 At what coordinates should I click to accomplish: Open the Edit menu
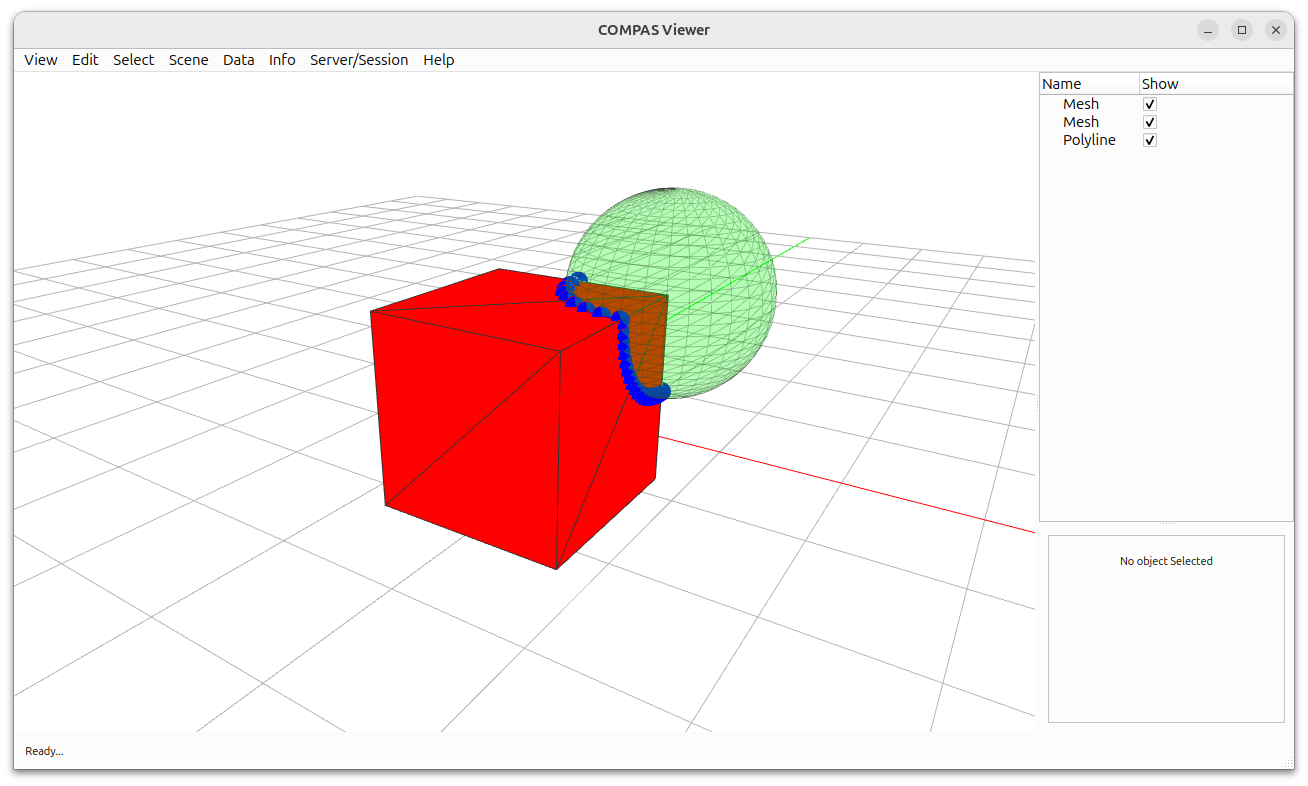tap(85, 59)
